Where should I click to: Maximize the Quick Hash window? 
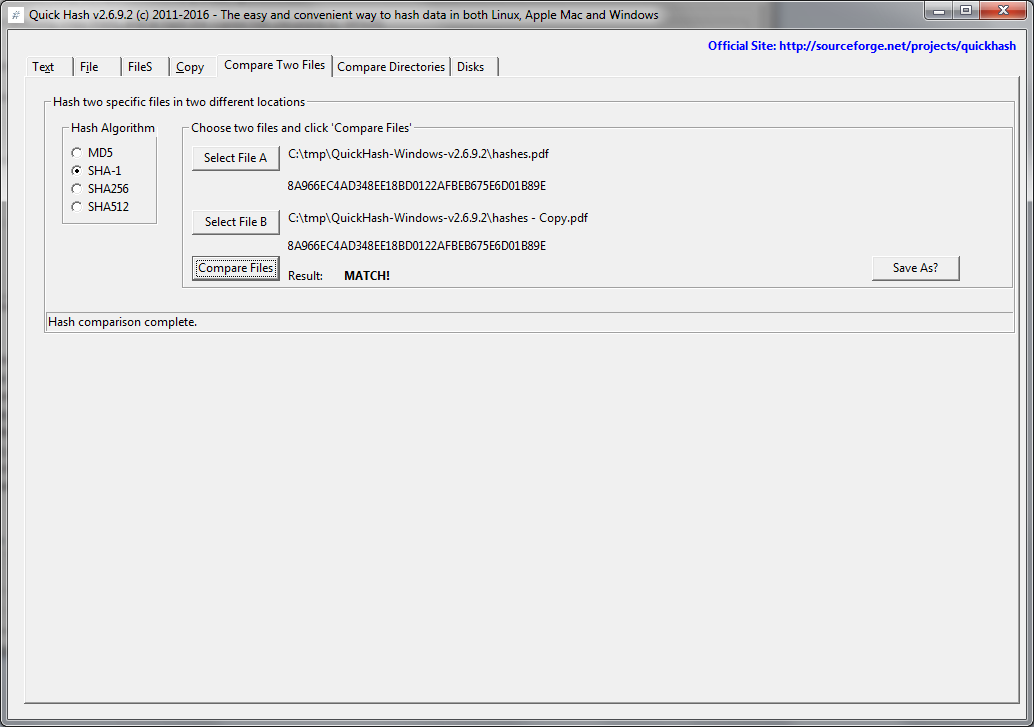coord(966,10)
